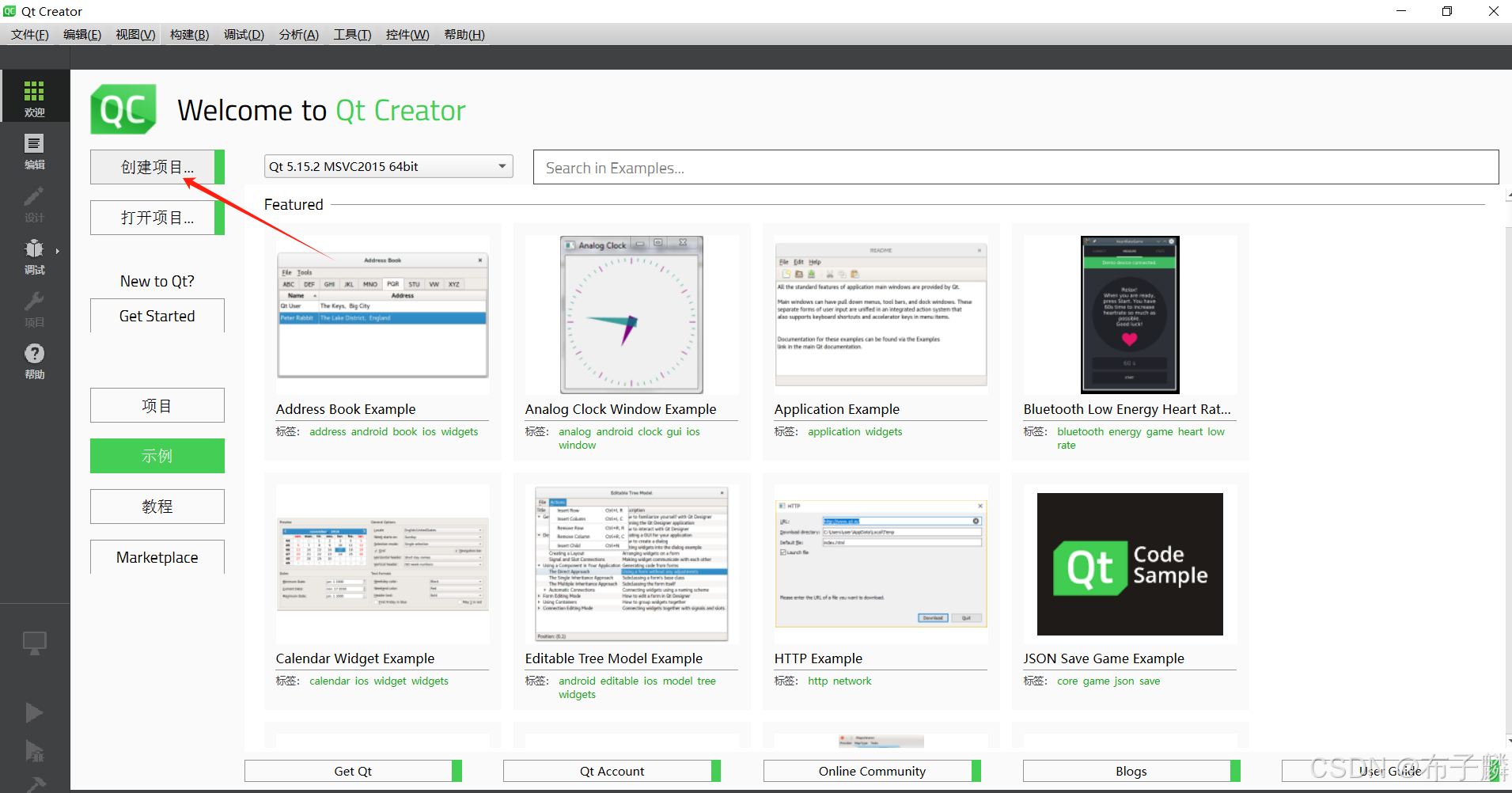Viewport: 1512px width, 793px height.
Task: Open the Editable Tree Model Example thumbnail
Action: pos(631,564)
